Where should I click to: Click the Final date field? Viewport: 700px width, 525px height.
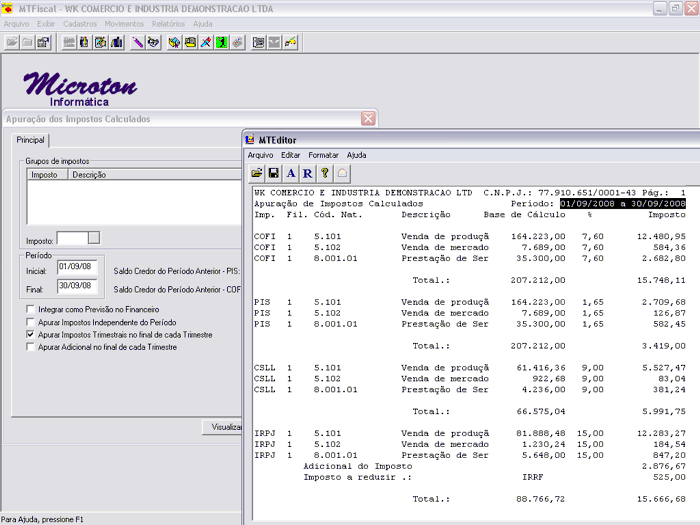(75, 285)
